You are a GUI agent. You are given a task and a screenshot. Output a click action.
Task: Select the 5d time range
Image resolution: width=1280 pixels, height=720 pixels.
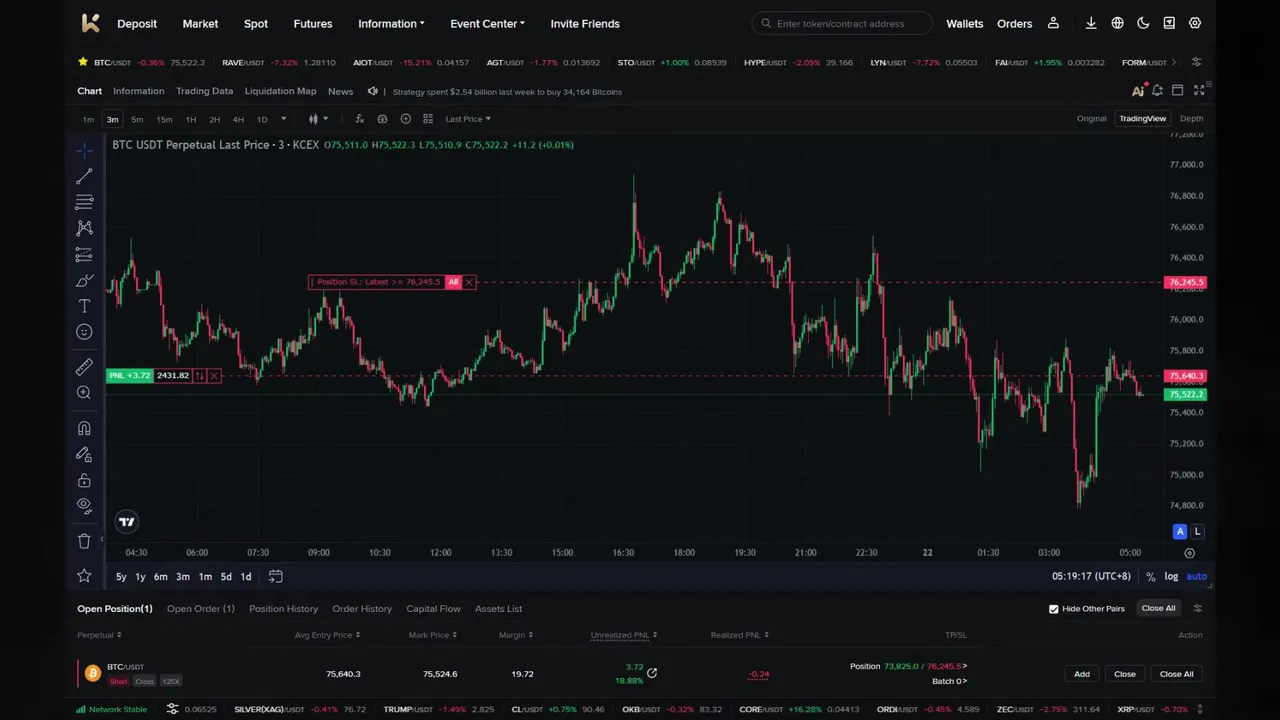[226, 577]
